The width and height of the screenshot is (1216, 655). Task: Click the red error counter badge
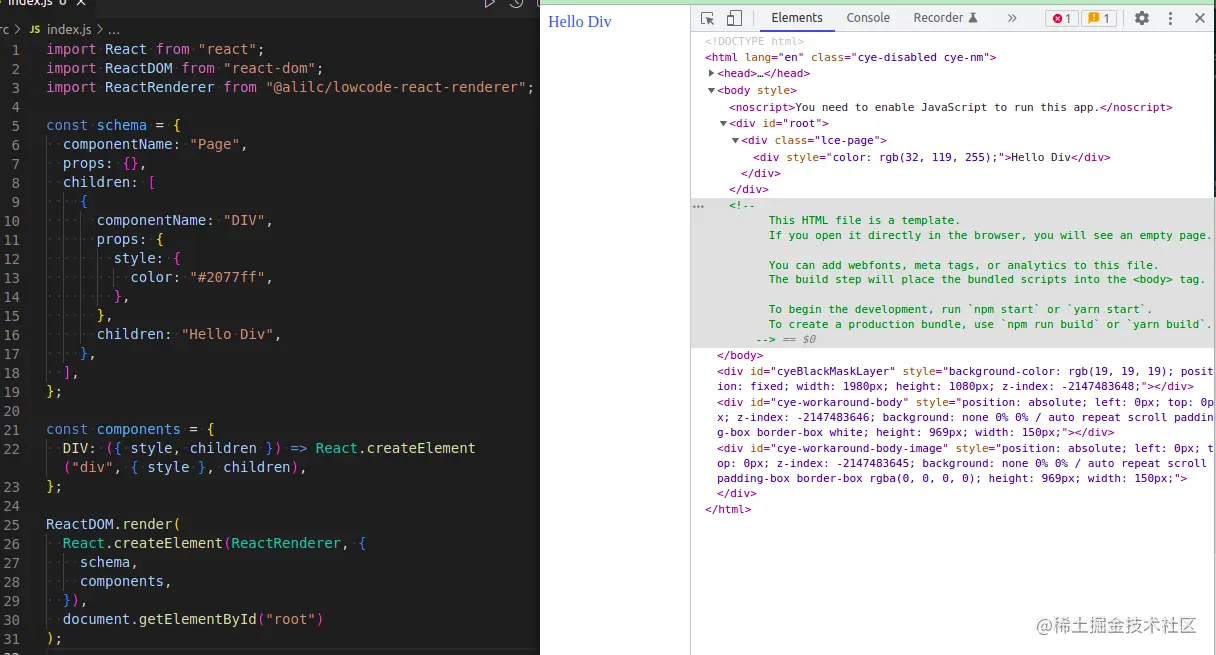click(x=1061, y=18)
